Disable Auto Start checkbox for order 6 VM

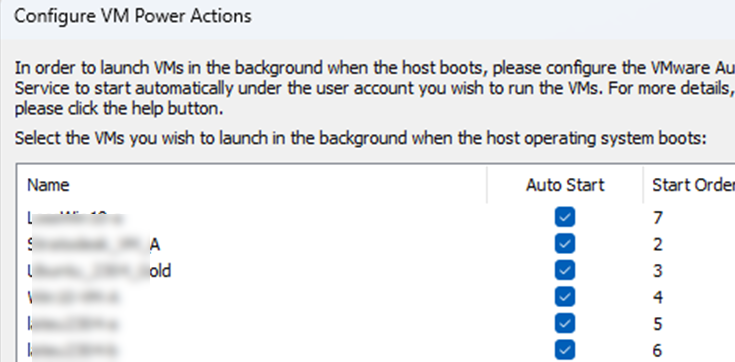(x=565, y=350)
